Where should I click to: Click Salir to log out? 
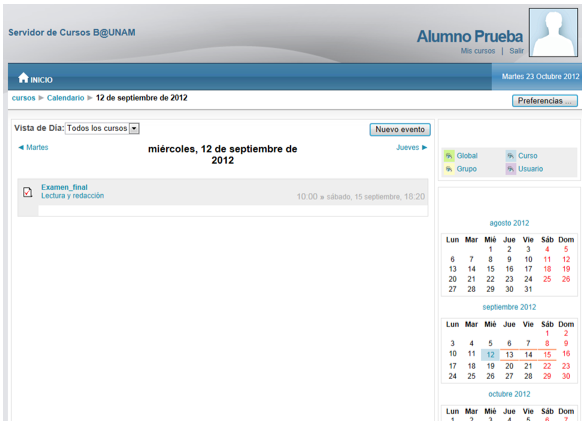pos(516,51)
